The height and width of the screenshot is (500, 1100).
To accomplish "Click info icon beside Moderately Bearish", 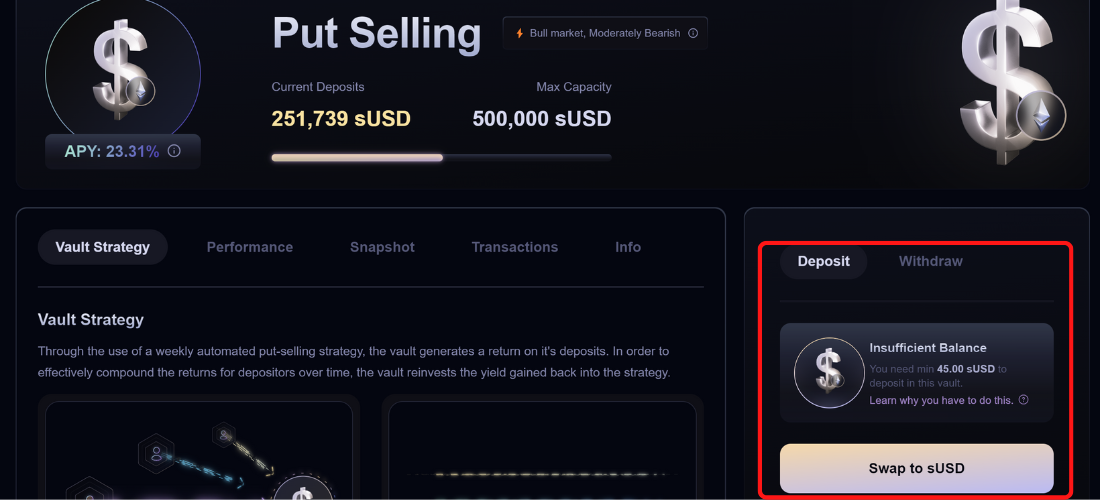I will tap(693, 33).
